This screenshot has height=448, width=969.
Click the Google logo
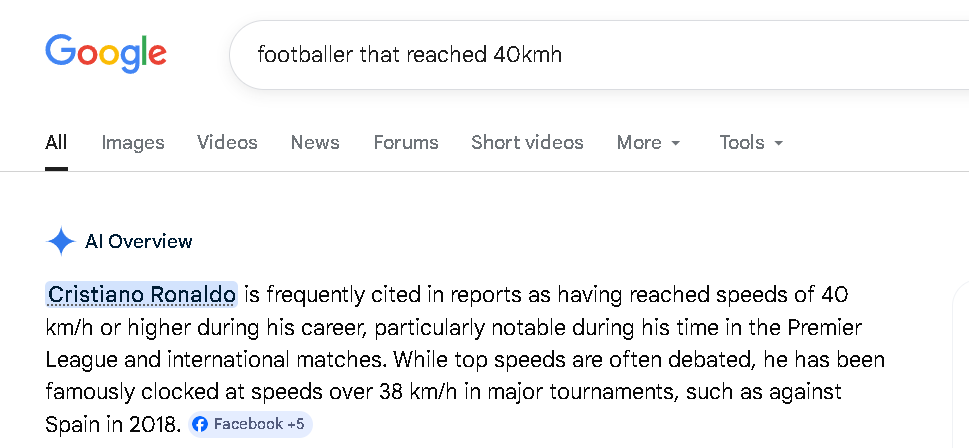105,53
